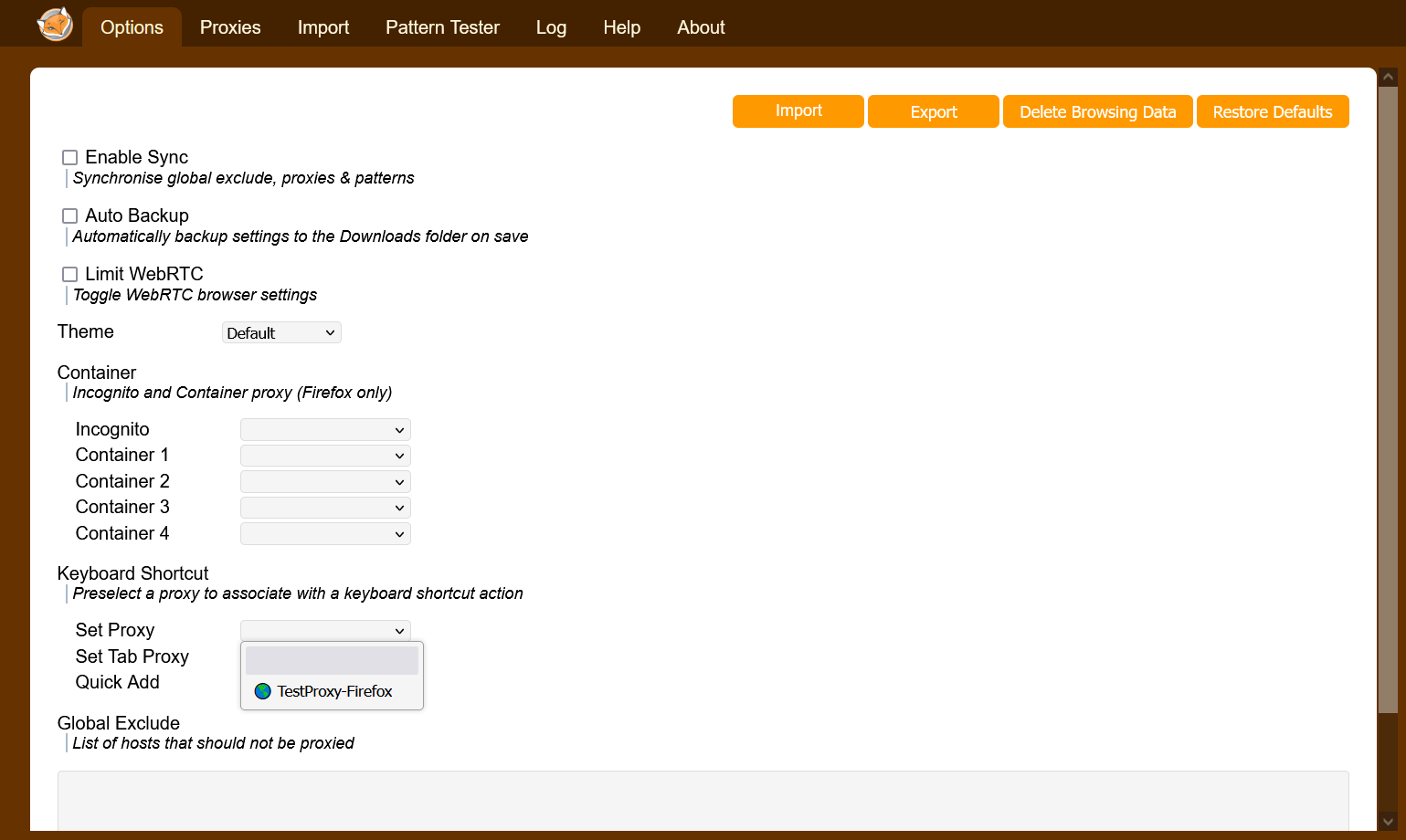Viewport: 1406px width, 840px height.
Task: Click the scrollbar down arrow
Action: click(x=1388, y=822)
